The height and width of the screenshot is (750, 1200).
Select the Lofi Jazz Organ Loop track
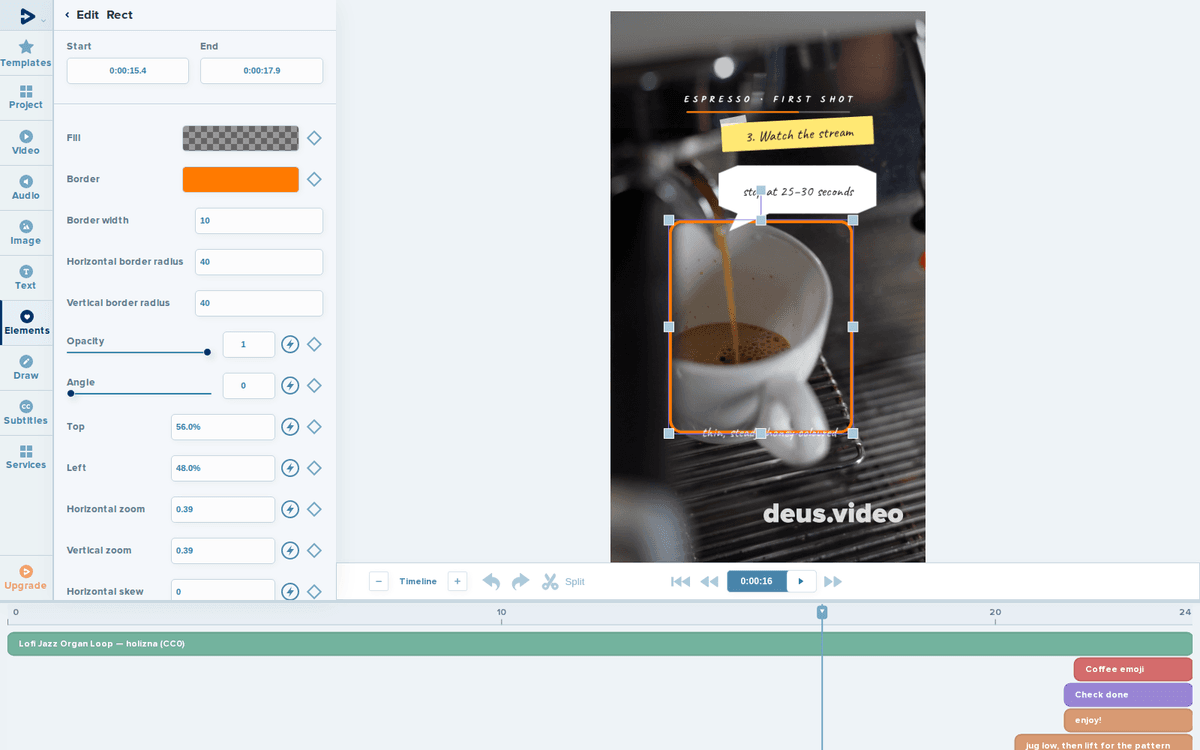coord(600,644)
